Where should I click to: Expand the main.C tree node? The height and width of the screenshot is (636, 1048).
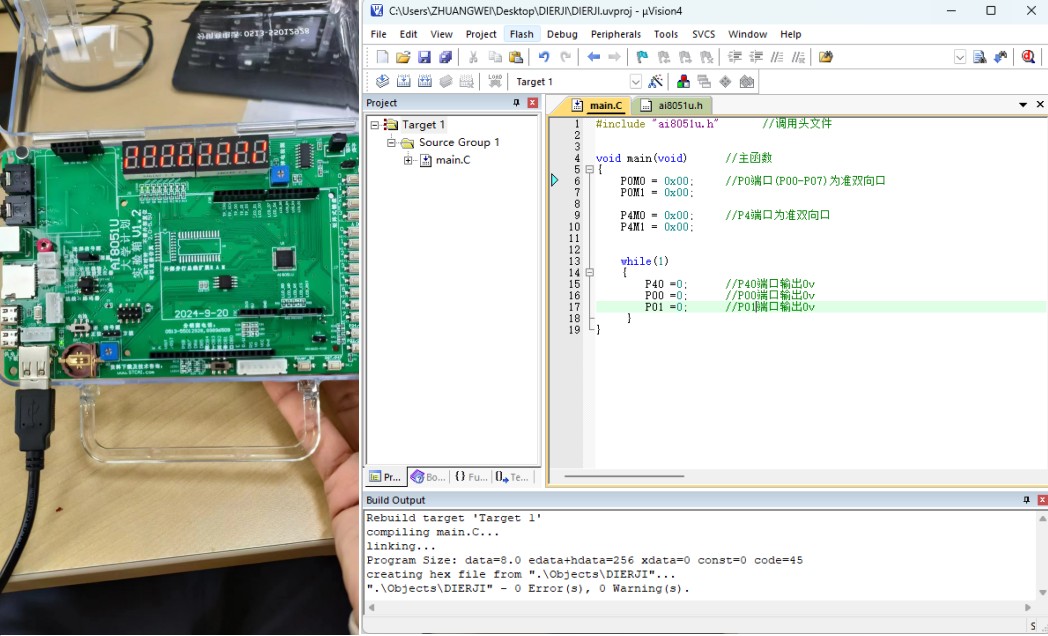[408, 160]
